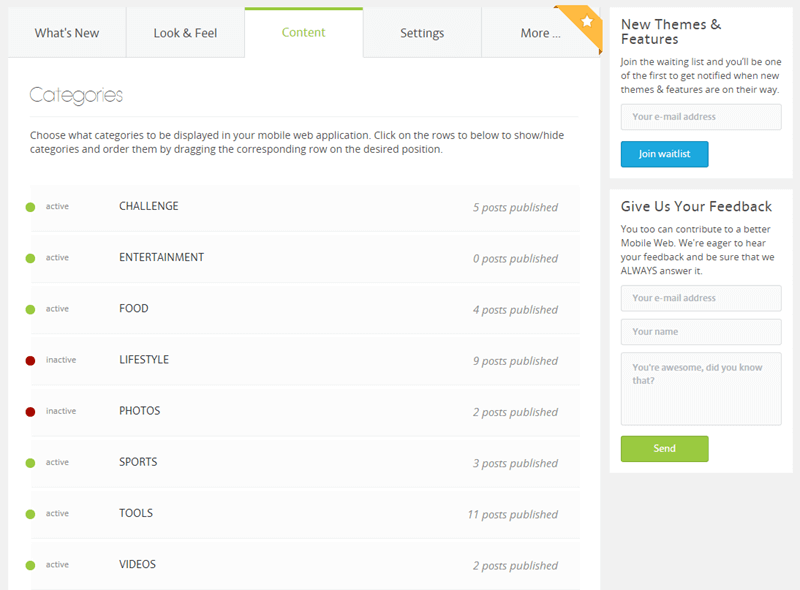Open the Settings tab
This screenshot has height=590, width=800.
pyautogui.click(x=422, y=33)
